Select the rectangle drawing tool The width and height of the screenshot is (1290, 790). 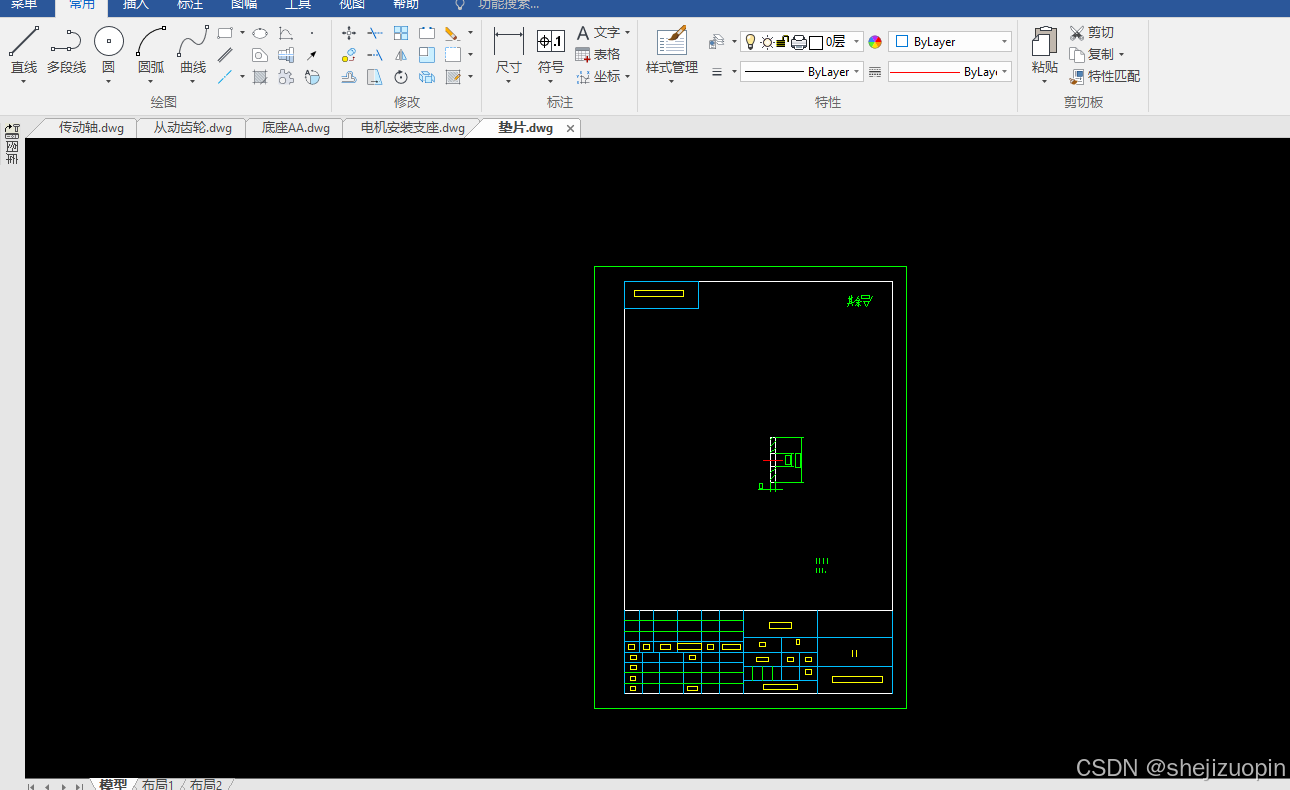coord(225,33)
